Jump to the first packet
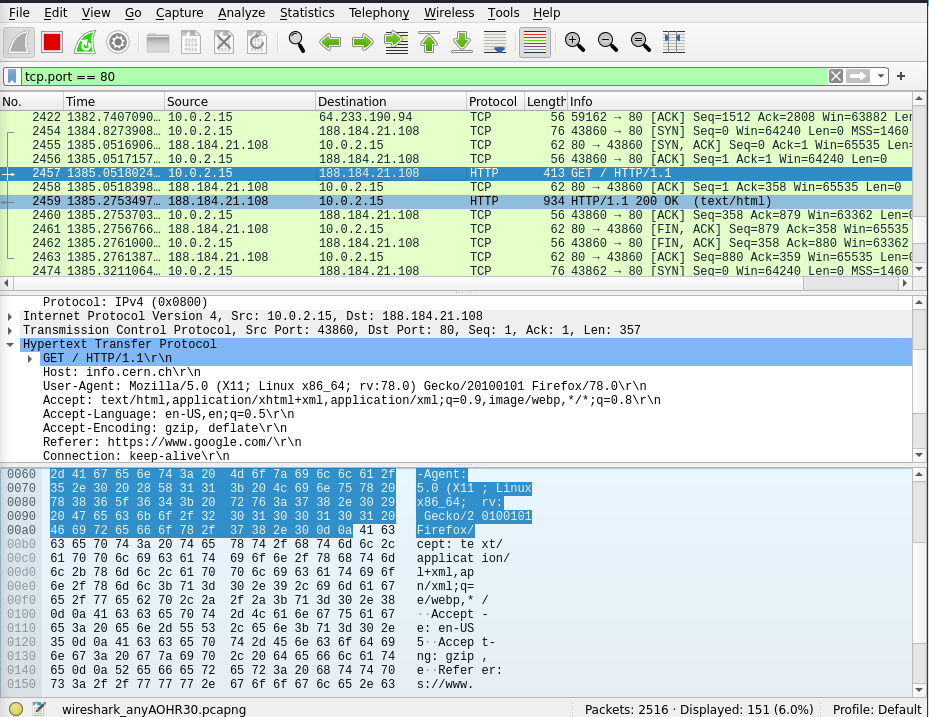 coord(429,42)
